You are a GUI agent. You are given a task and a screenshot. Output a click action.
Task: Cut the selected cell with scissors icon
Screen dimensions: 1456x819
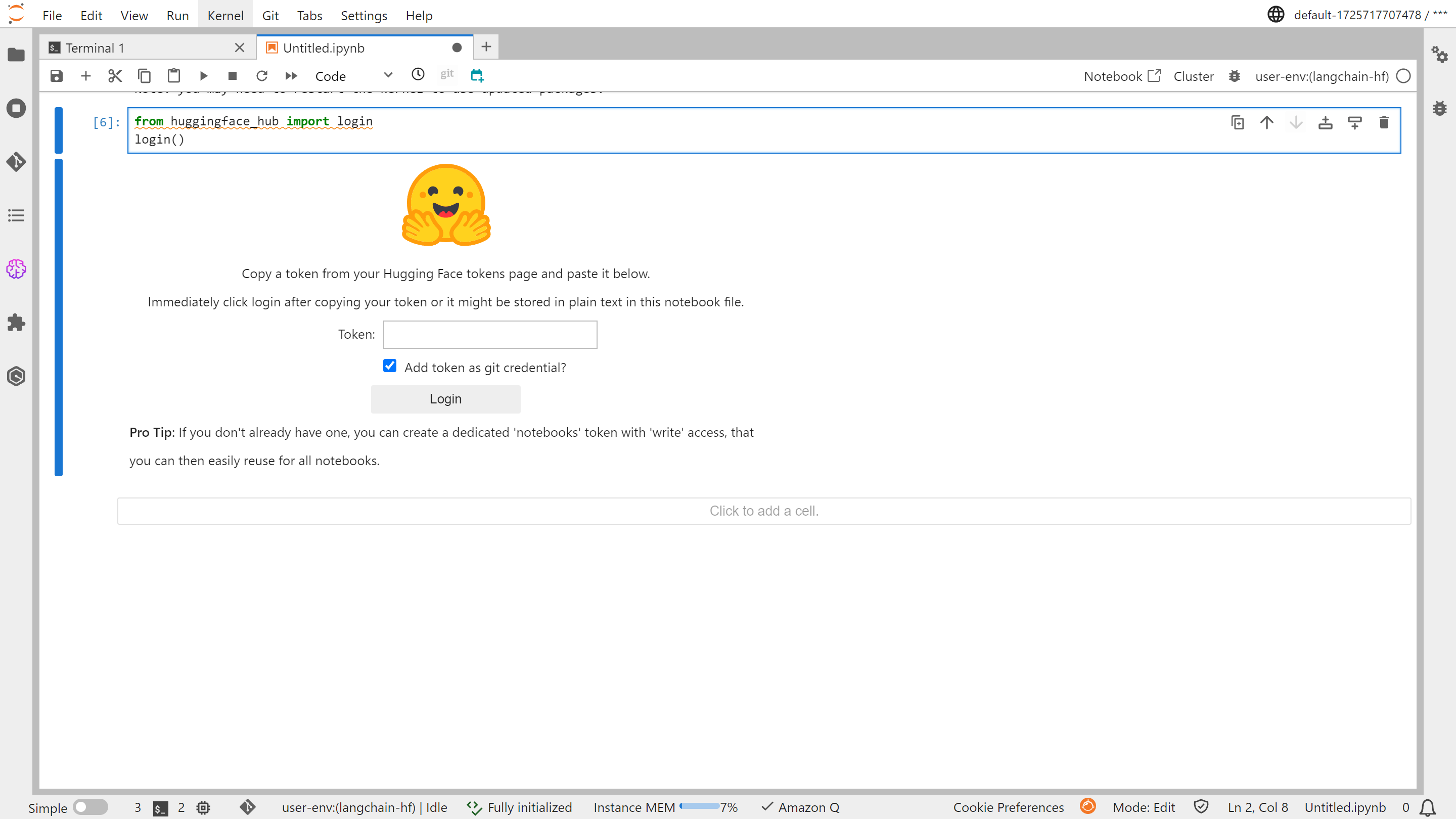[x=115, y=76]
